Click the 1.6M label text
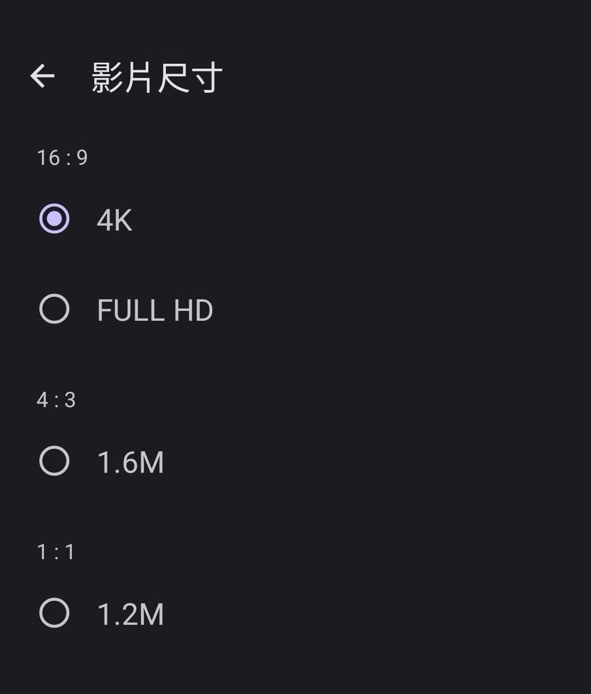Screen dimensions: 591x694 tap(131, 463)
